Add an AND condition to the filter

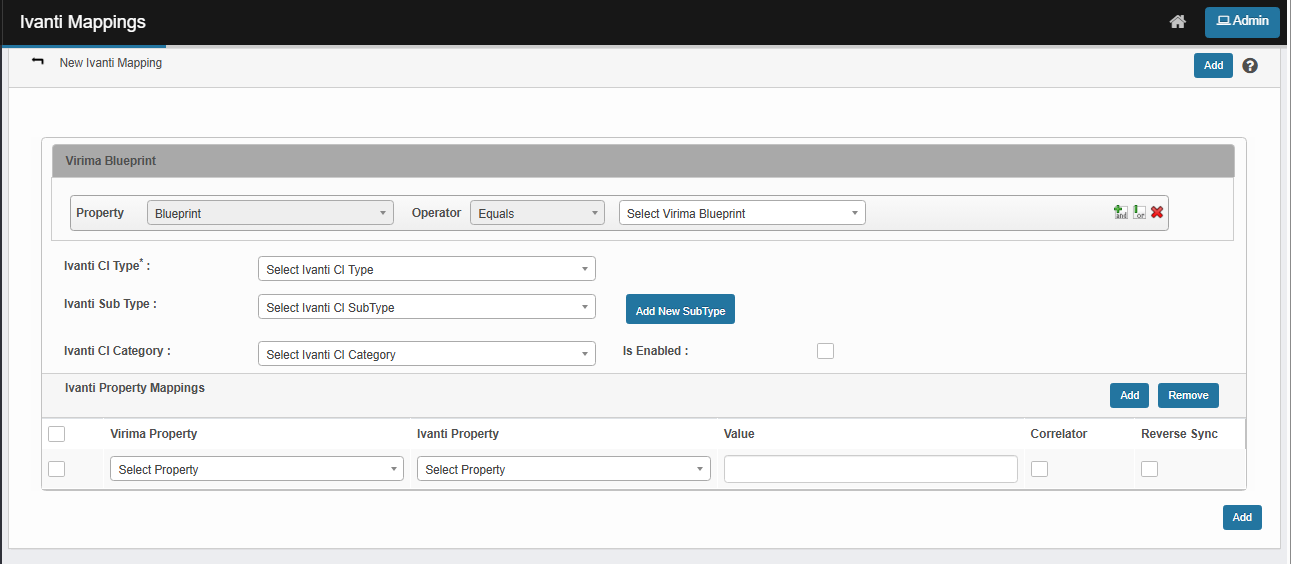coord(1120,212)
